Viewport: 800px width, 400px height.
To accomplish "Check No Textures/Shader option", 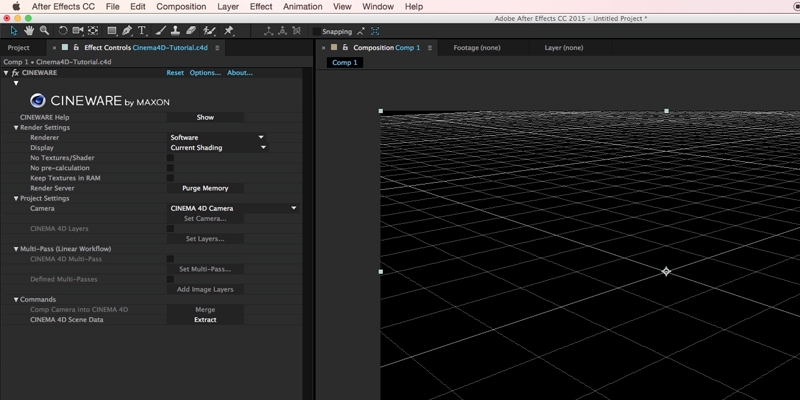I will point(170,158).
